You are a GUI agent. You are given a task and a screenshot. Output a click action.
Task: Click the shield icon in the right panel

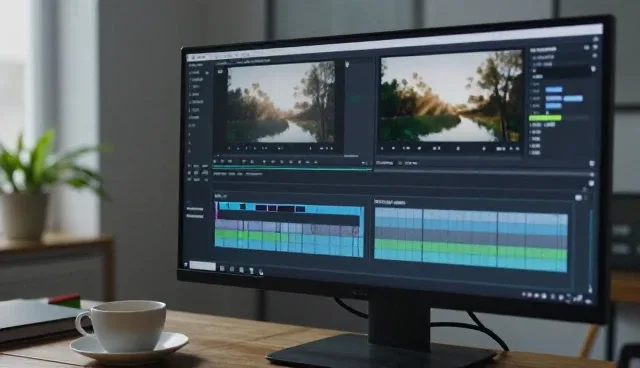coord(593,69)
